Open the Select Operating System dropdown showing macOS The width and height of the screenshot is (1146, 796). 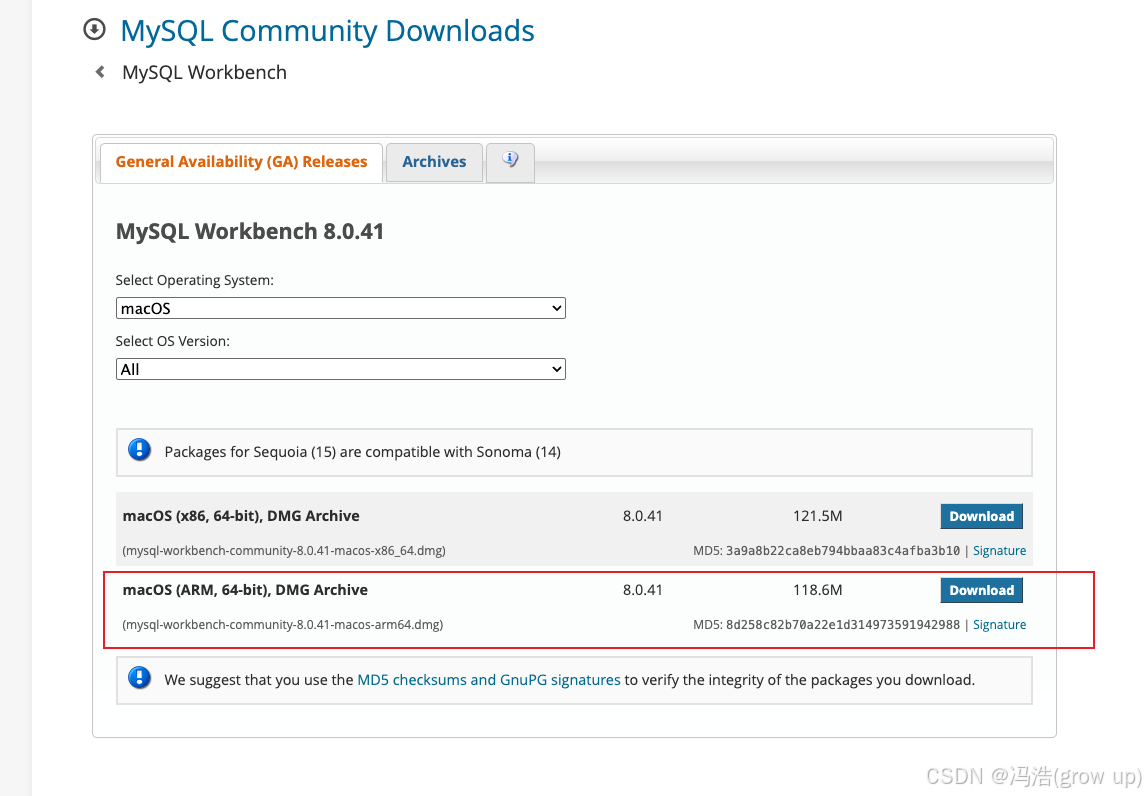(341, 308)
